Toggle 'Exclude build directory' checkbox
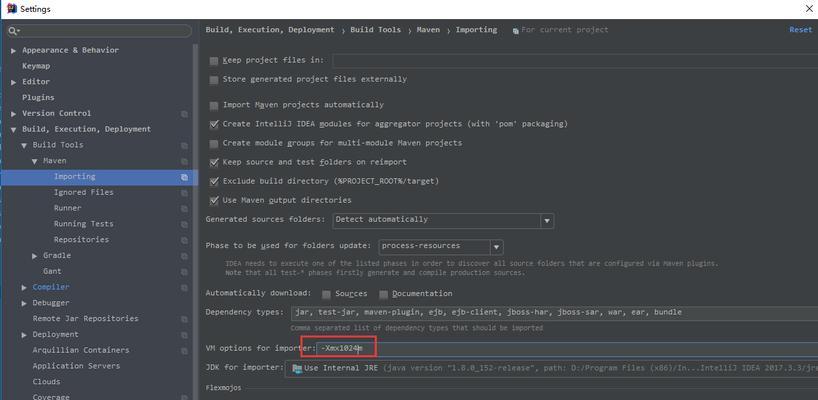This screenshot has height=400, width=818. [x=214, y=181]
